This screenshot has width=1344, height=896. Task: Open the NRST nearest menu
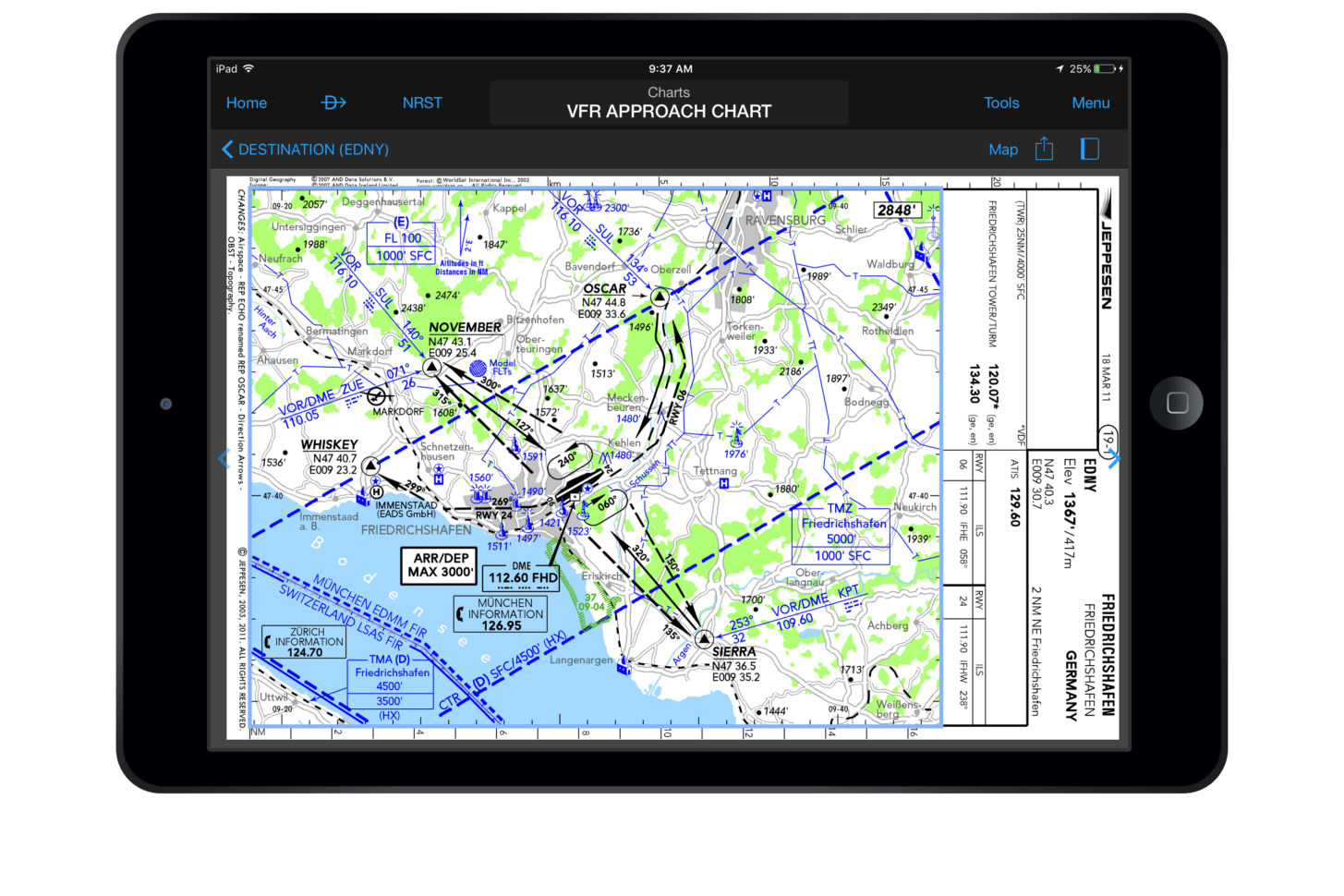point(422,103)
